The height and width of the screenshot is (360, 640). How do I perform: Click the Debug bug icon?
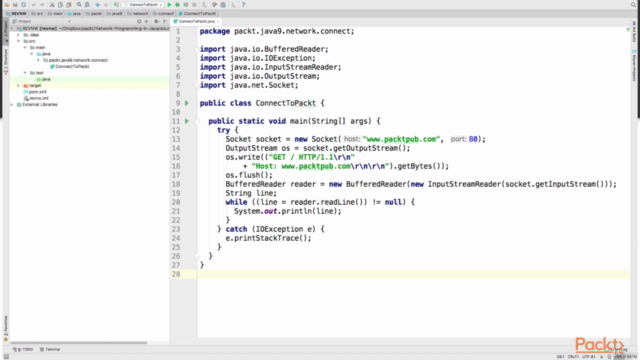(178, 4)
